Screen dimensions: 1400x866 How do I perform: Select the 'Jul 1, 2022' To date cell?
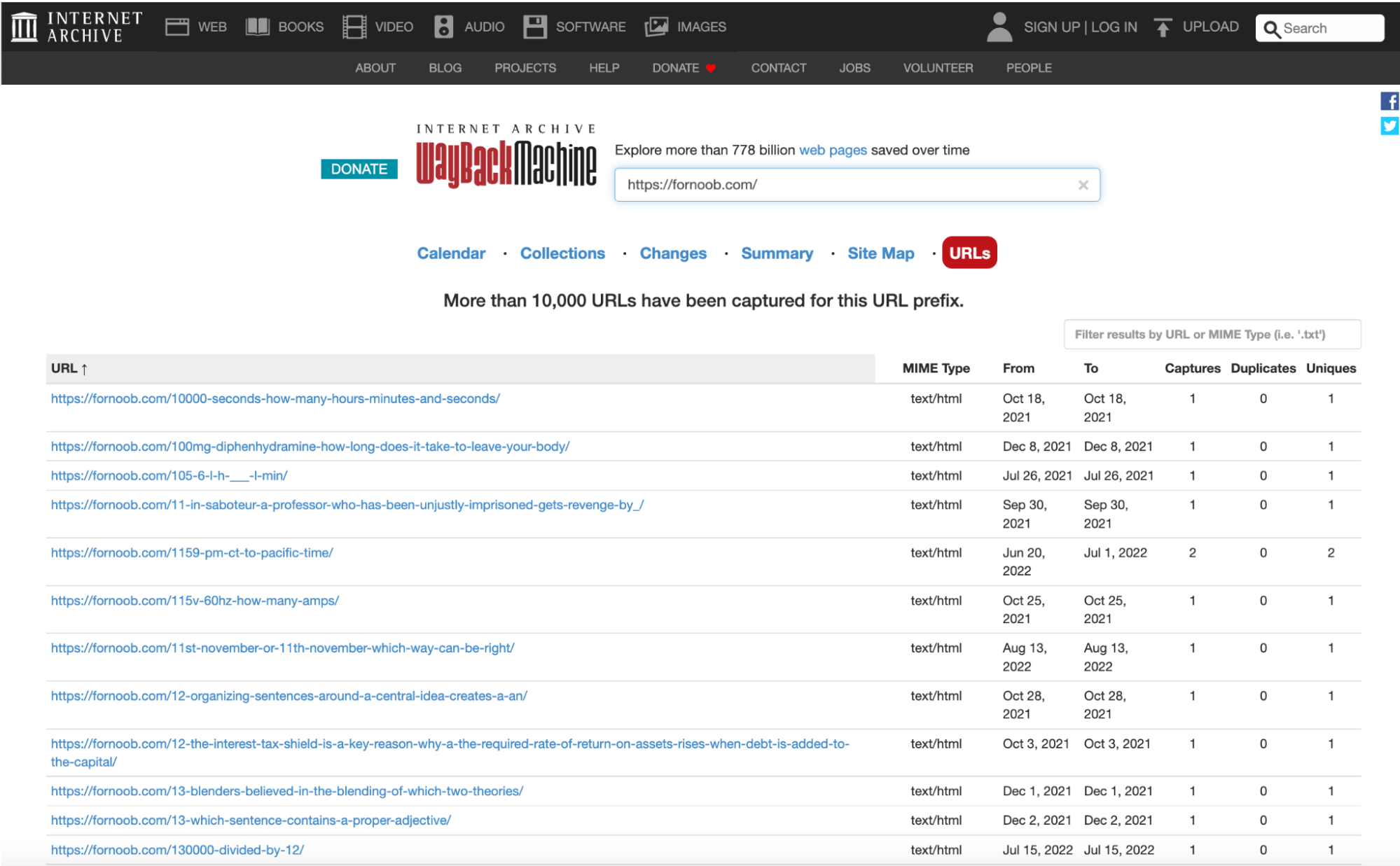(x=1115, y=552)
